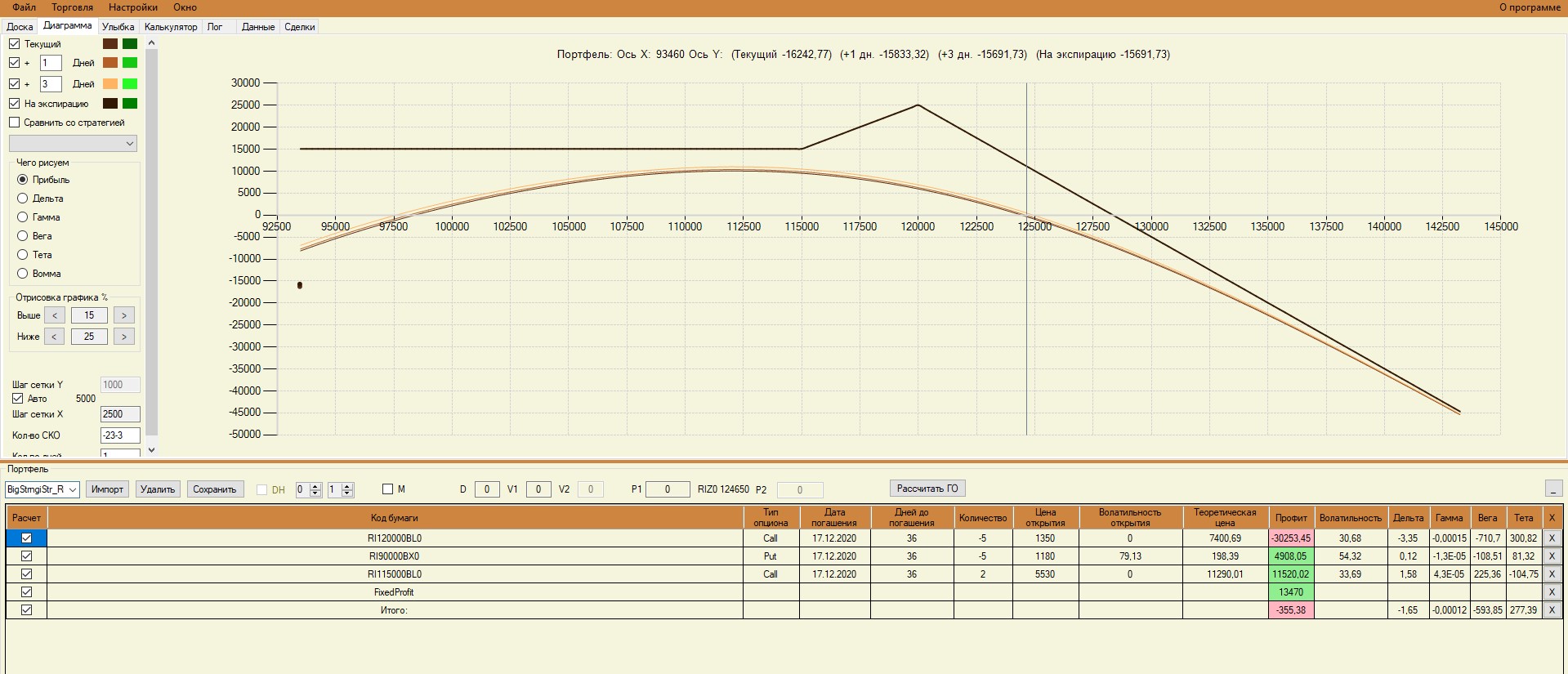Image resolution: width=1568 pixels, height=674 pixels.
Task: Switch to the Данные tab
Action: pos(258,27)
